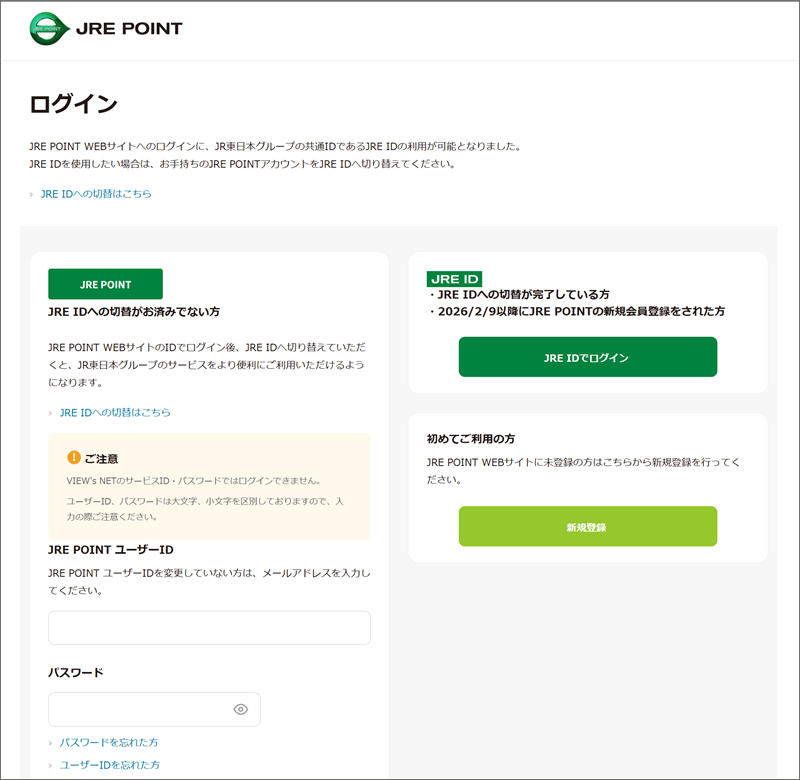
Task: Click the chevron before ユーザーIDを忘れた方
Action: 51,766
